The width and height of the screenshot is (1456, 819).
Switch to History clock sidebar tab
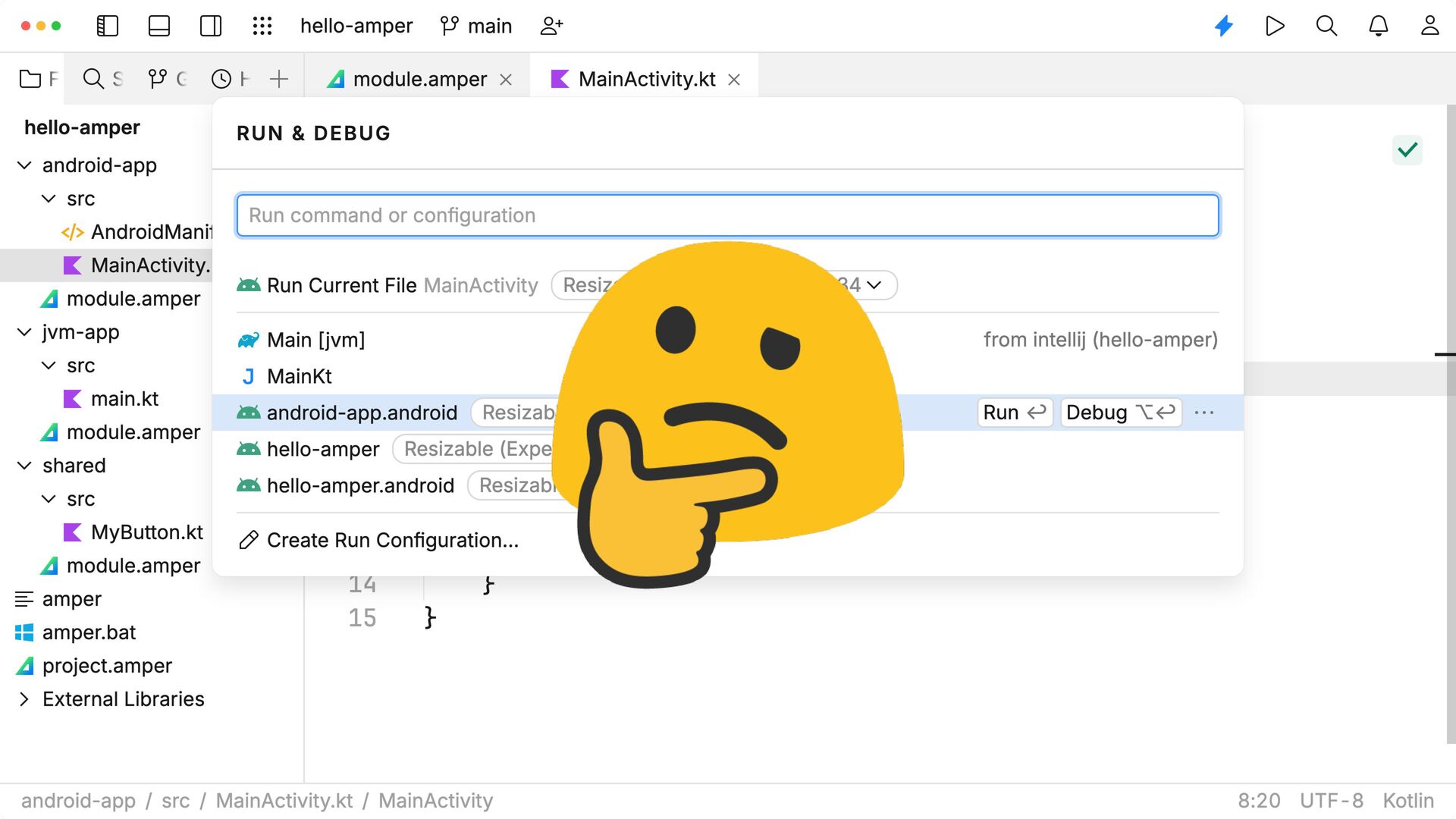tap(231, 79)
